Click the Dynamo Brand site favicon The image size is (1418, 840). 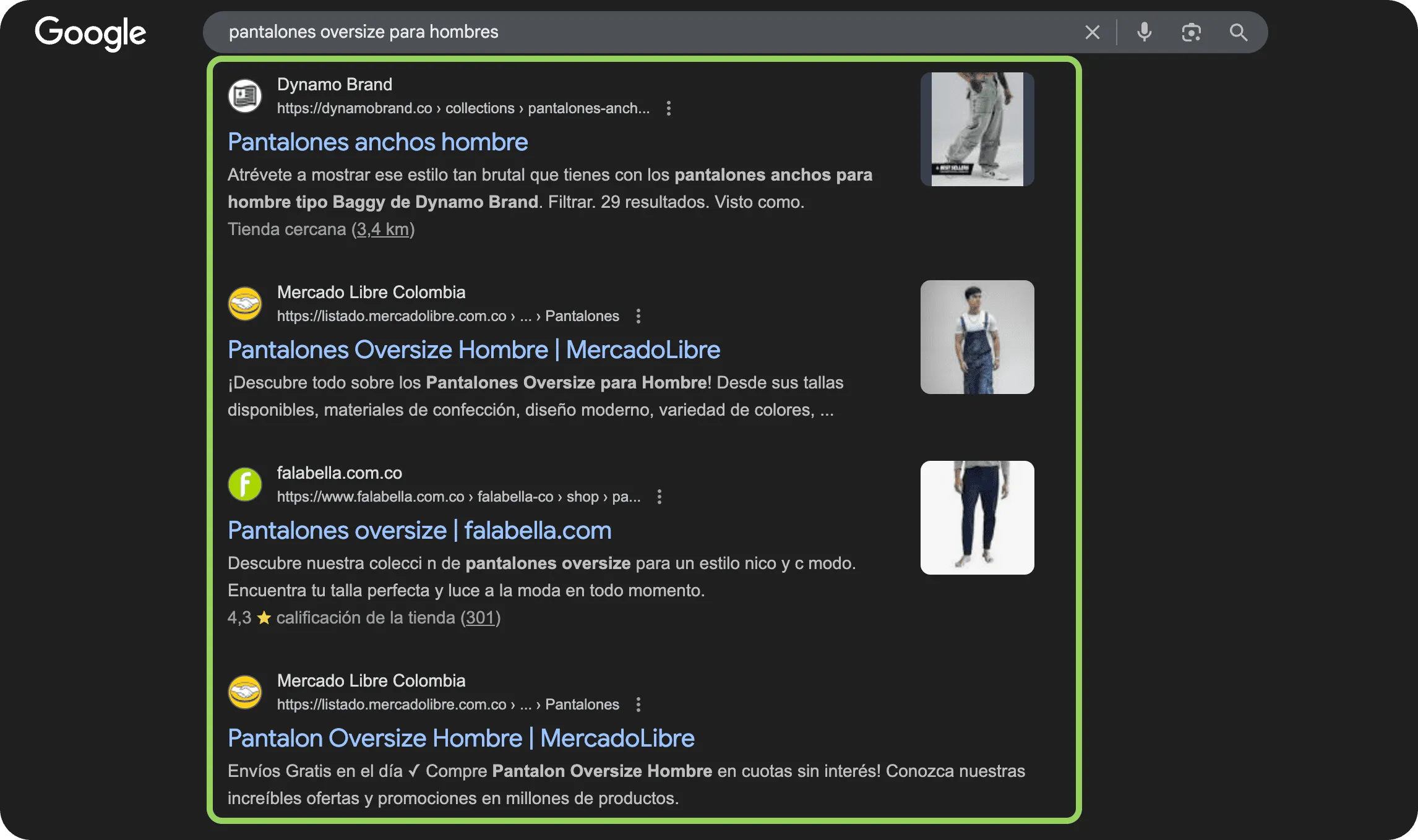[245, 96]
